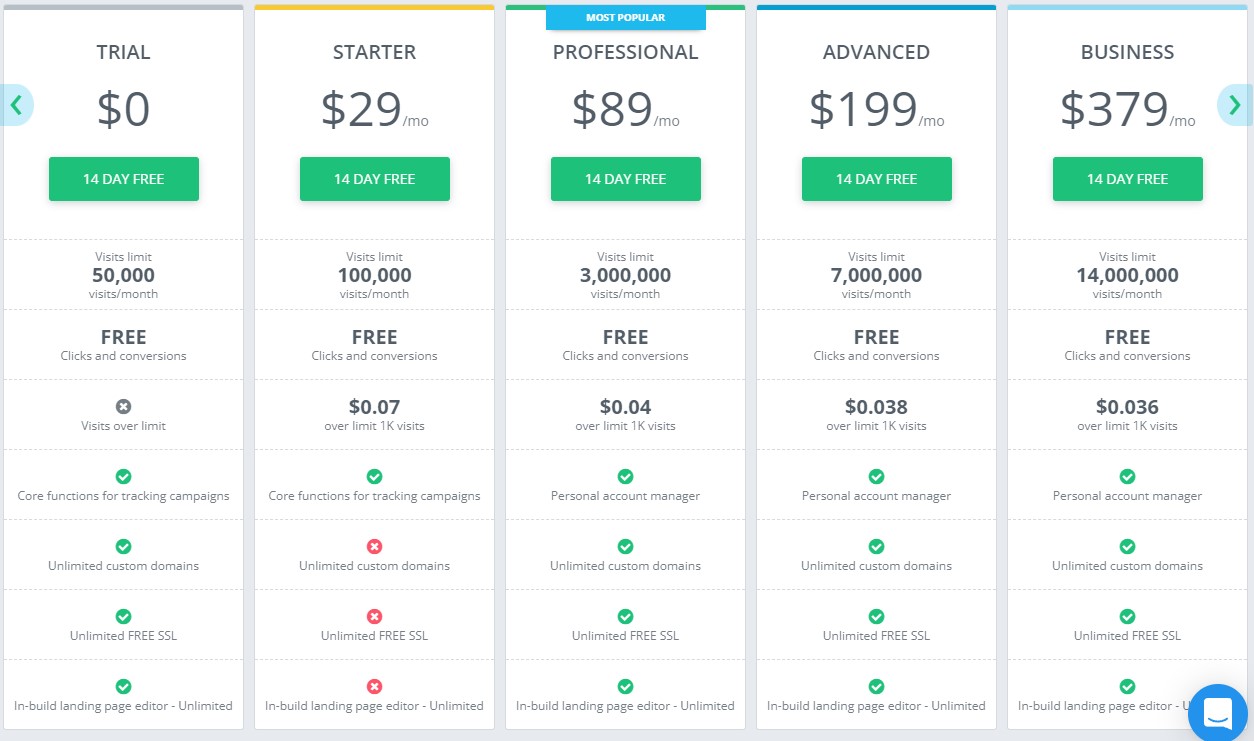Click the grey X icon above Visits over limit
Image resolution: width=1254 pixels, height=741 pixels.
coord(124,407)
